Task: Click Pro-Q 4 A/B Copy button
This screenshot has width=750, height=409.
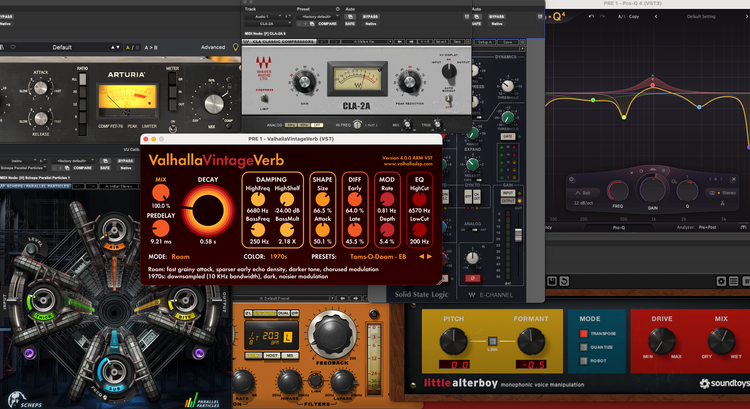Action: click(x=634, y=16)
